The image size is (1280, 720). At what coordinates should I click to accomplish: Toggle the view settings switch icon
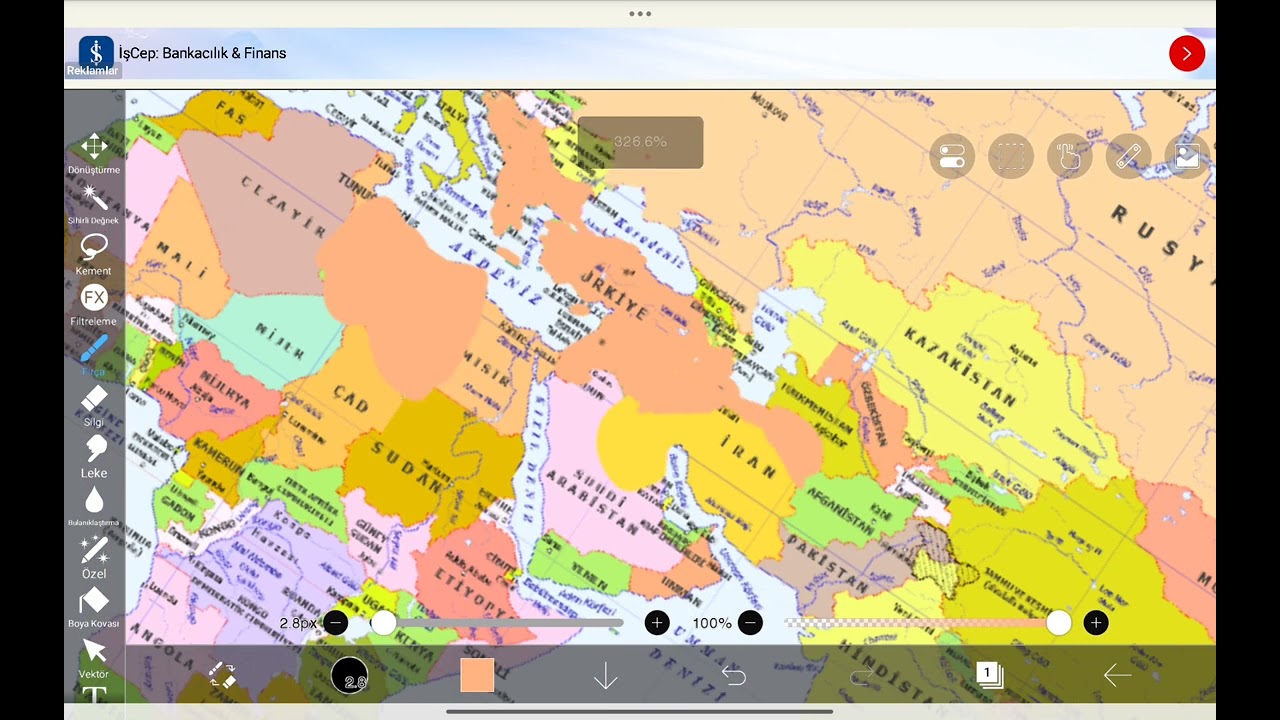952,157
